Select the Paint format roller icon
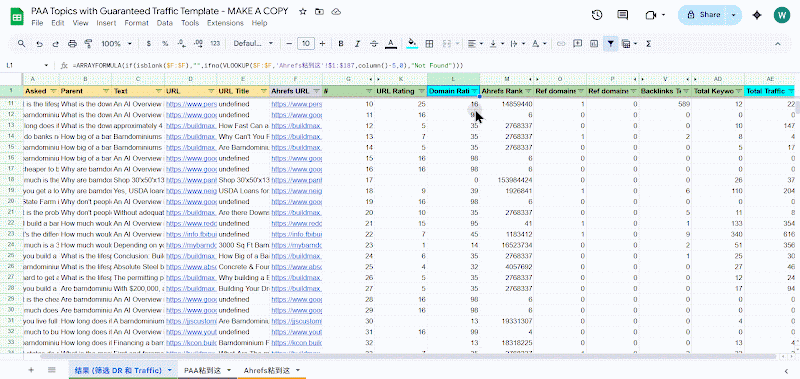This screenshot has height=379, width=800. [88, 44]
